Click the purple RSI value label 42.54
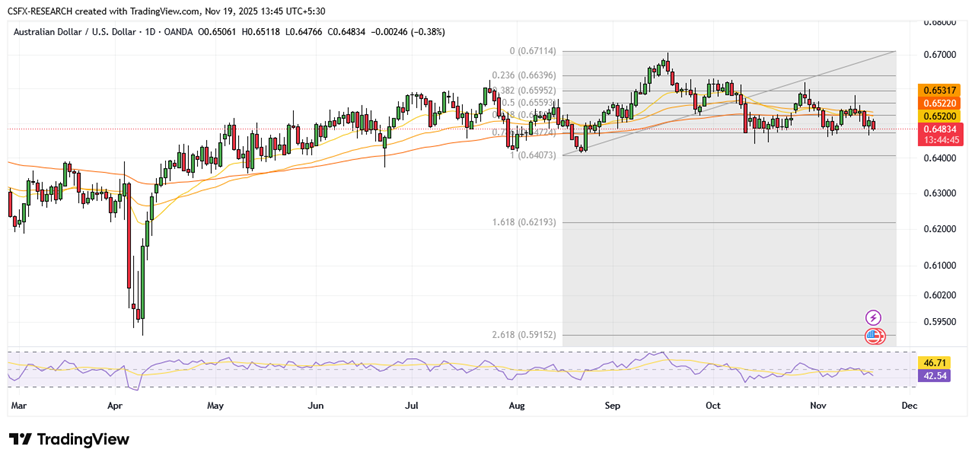Viewport: 975px width, 462px height. [x=937, y=376]
